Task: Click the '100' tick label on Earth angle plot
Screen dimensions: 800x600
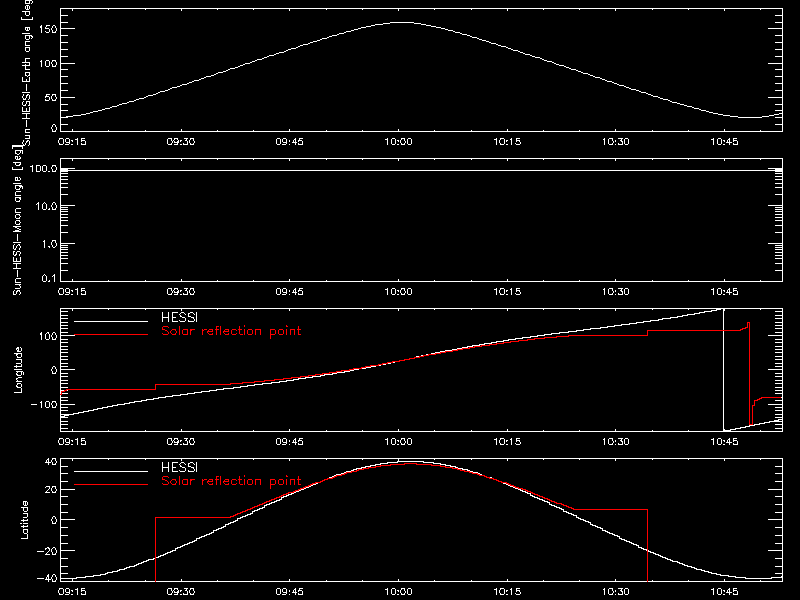Action: coord(48,64)
